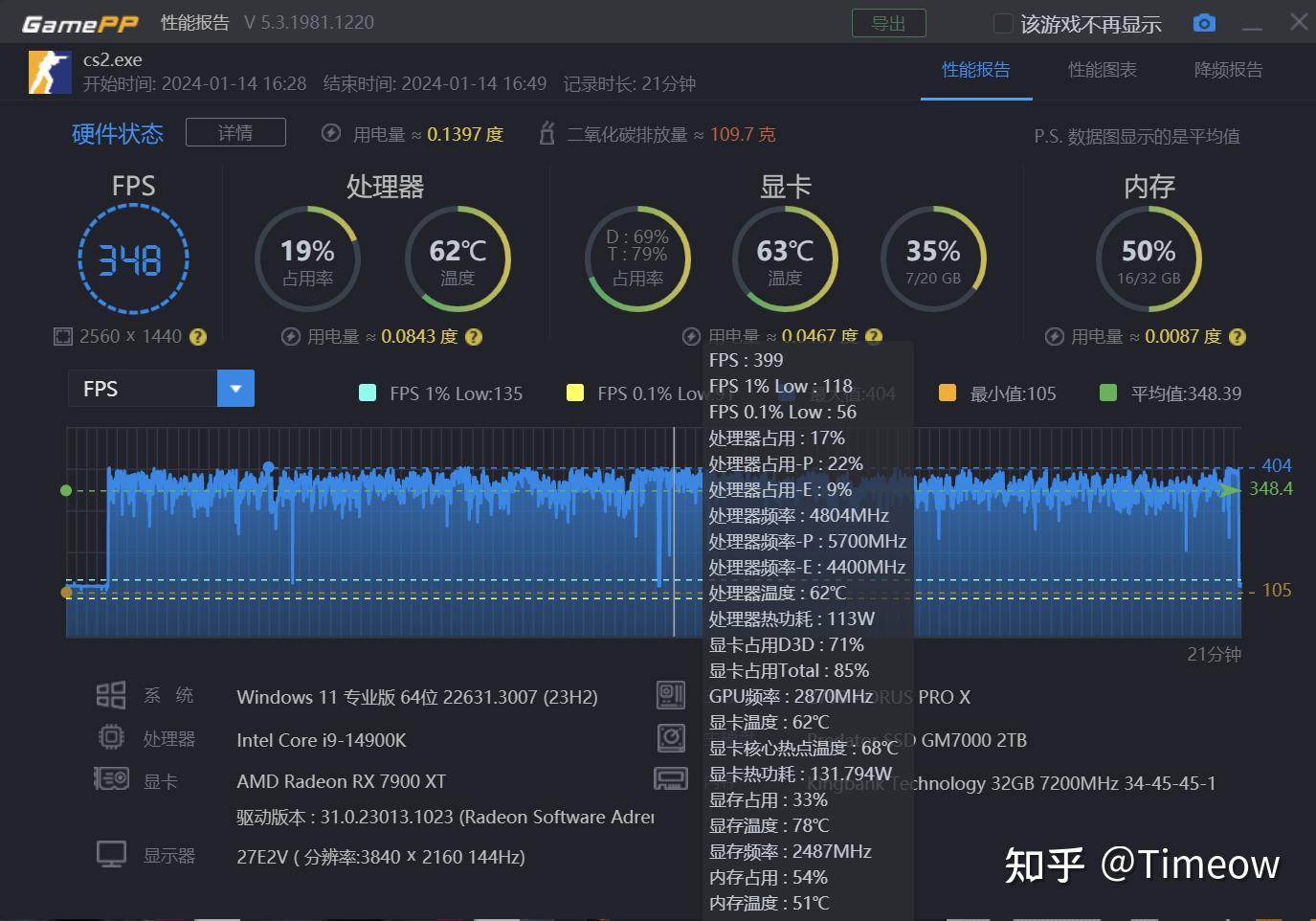Click the GPU 35% 7/20 GB memory gauge
1316x921 pixels.
click(933, 259)
